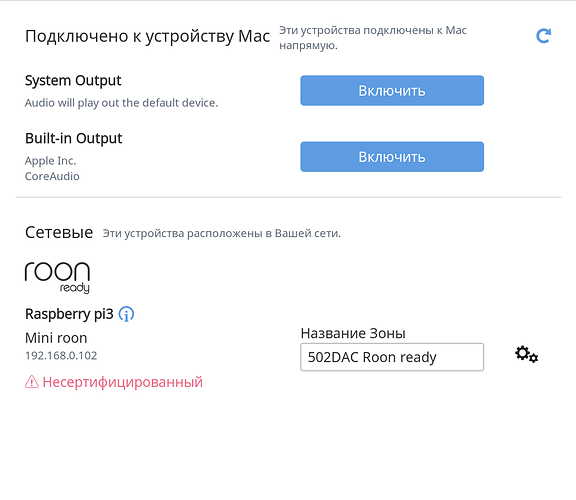Enable the System Output device
The image size is (576, 500).
pos(392,90)
